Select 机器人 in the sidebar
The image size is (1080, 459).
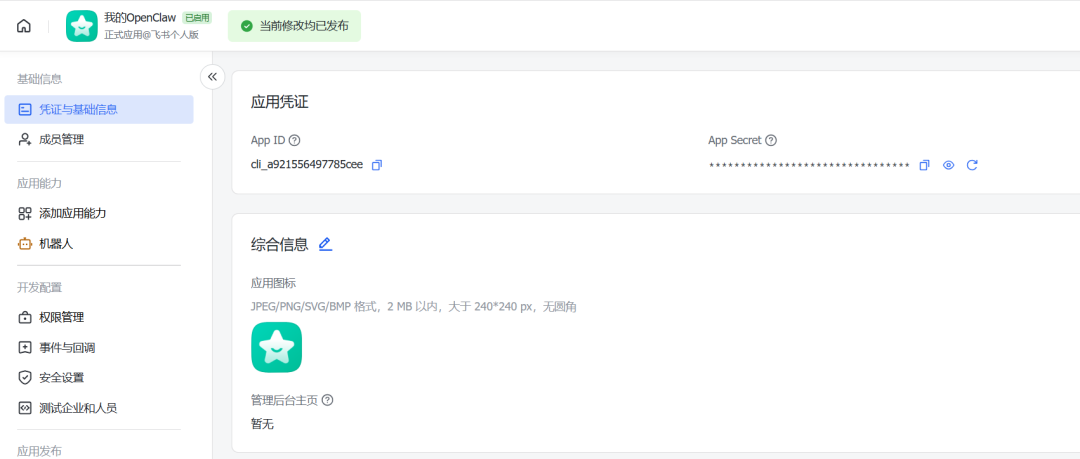point(56,243)
